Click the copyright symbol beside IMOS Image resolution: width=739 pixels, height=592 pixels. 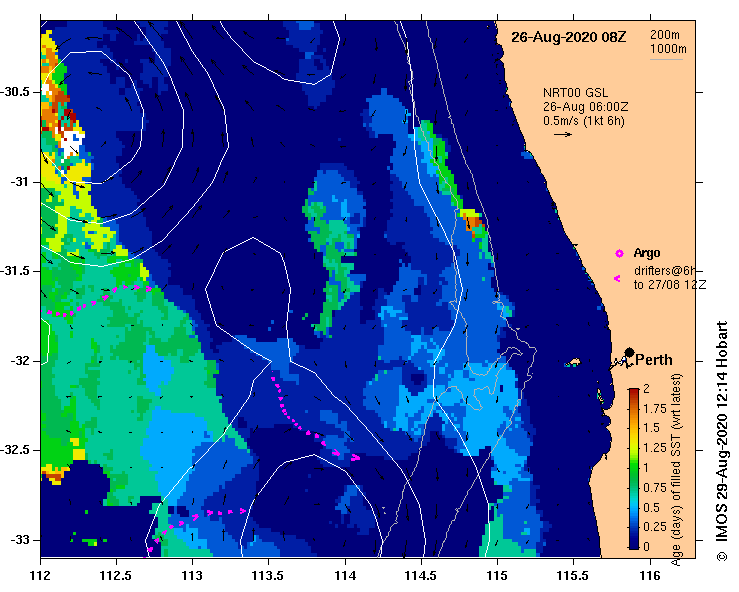722,557
